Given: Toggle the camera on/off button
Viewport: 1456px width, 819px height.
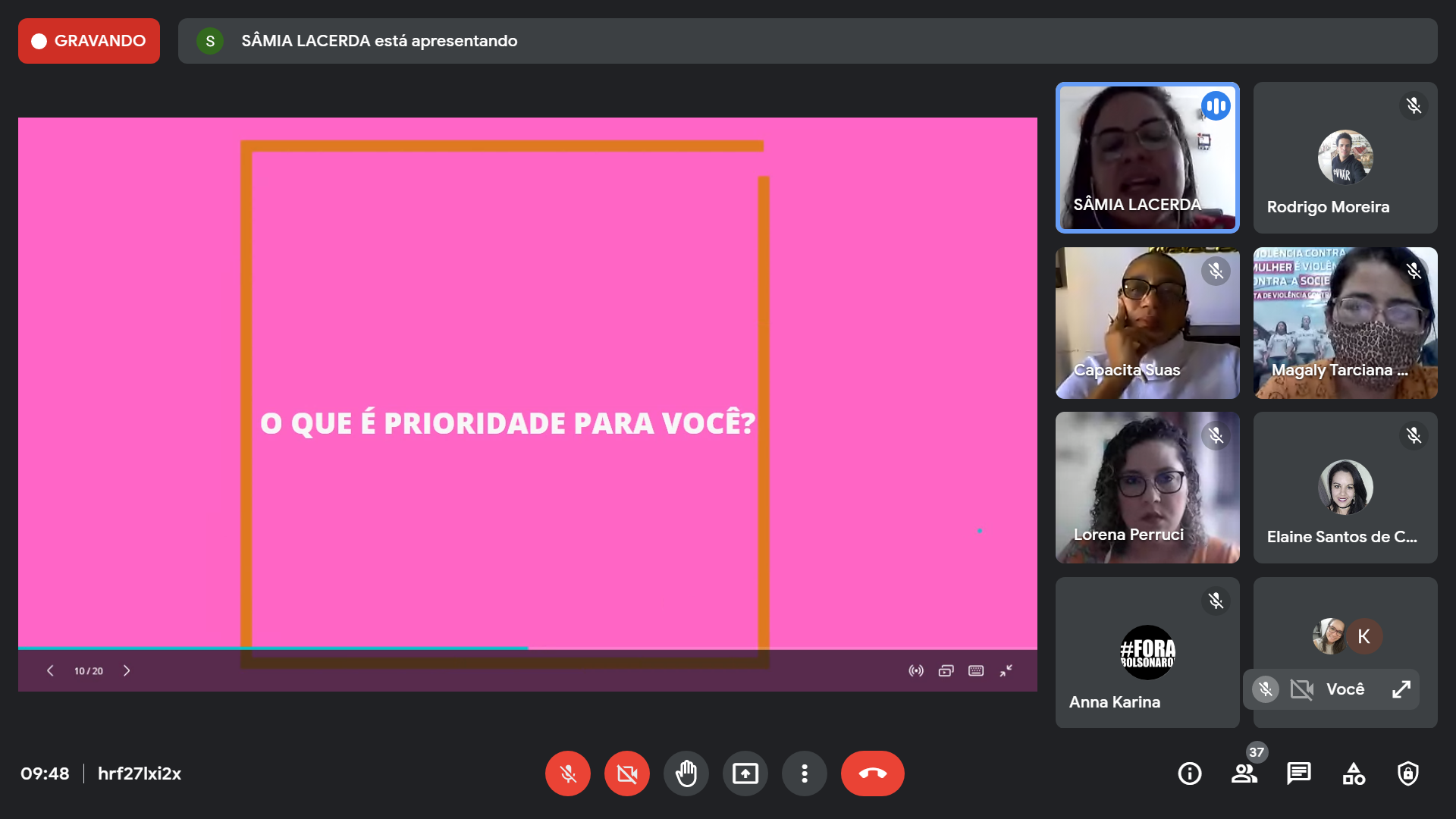Looking at the screenshot, I should pos(626,773).
